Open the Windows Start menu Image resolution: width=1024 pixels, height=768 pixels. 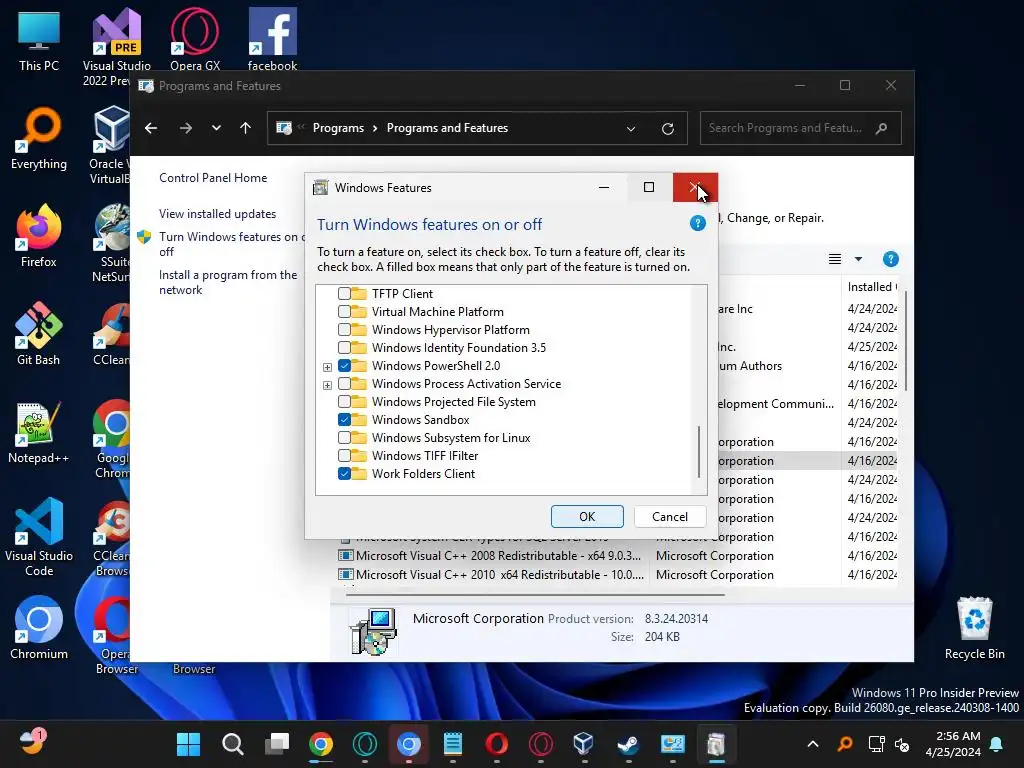point(189,744)
